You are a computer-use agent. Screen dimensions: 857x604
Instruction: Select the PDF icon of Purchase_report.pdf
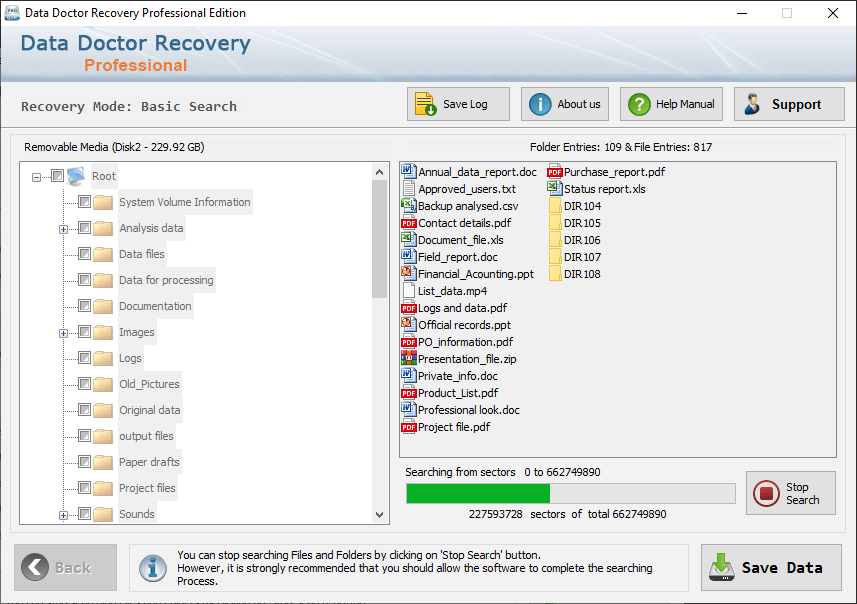pos(555,172)
